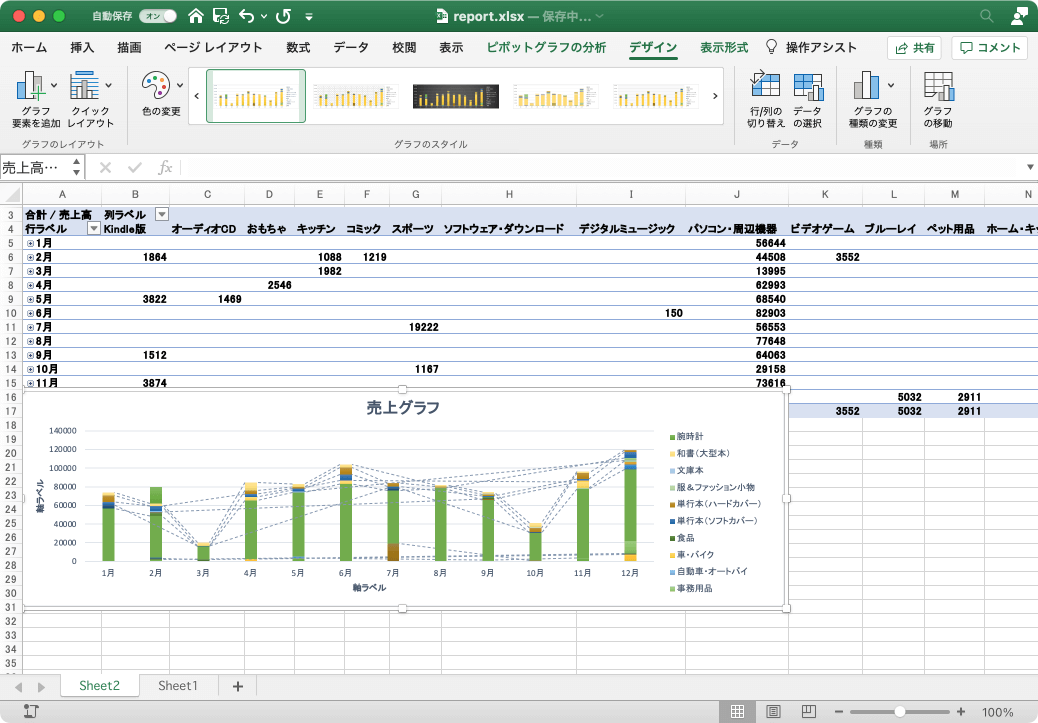Select the dark background chart style
Screen dimensions: 1038x723
point(455,96)
